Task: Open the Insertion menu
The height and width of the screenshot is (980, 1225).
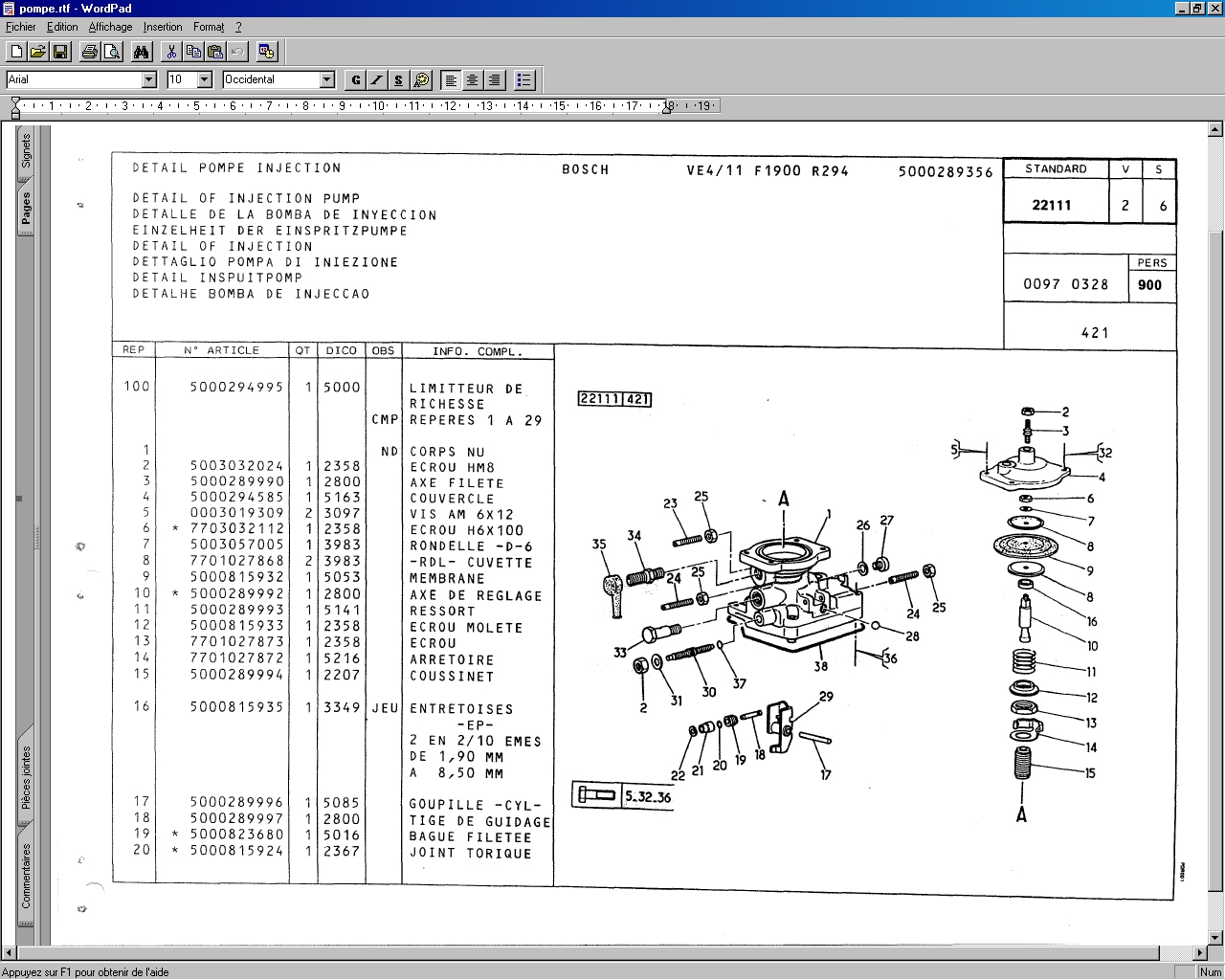Action: point(163,27)
